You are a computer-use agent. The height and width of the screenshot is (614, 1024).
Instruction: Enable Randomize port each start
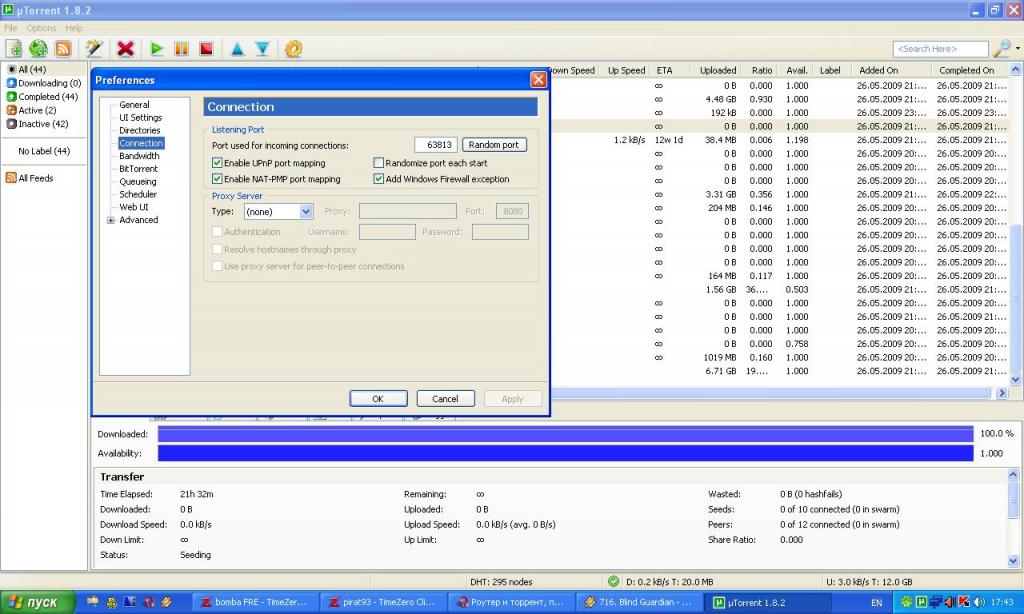pos(378,163)
